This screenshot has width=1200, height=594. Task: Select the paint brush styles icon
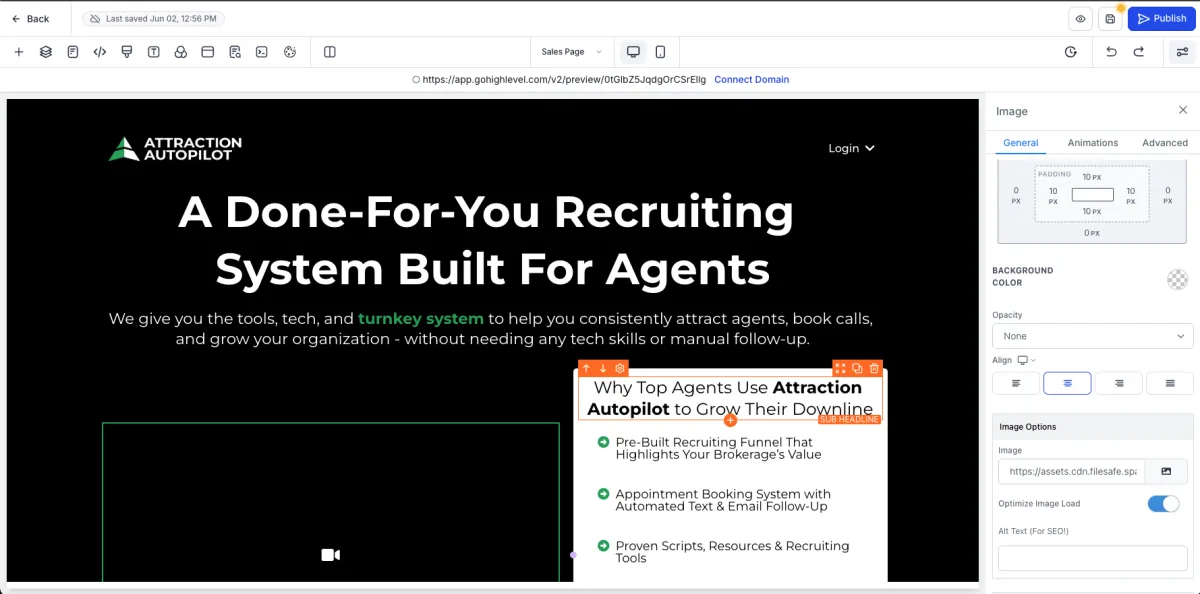point(127,52)
